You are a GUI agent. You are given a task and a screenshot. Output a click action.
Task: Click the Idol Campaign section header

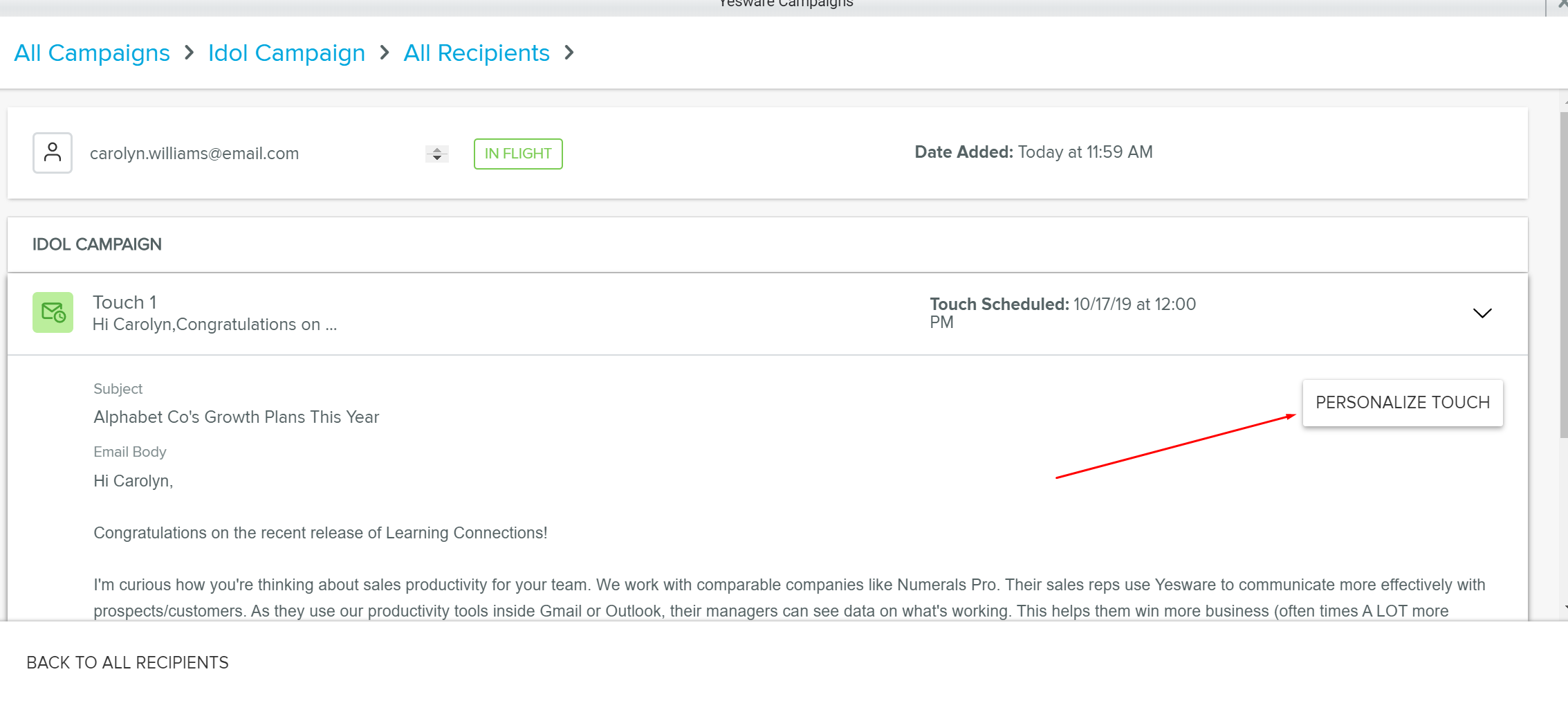tap(97, 244)
